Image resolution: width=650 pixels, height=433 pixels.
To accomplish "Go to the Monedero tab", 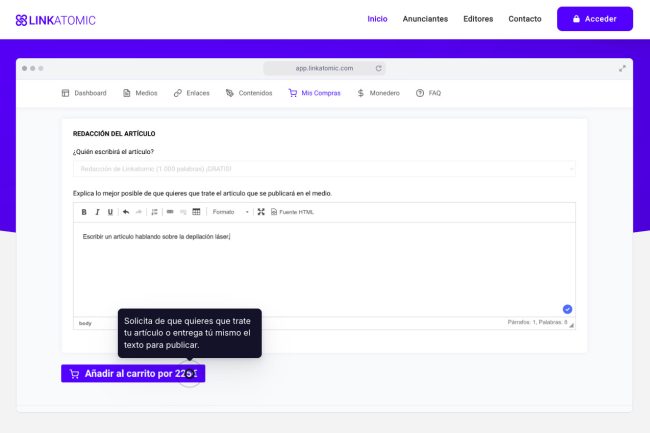I will click(378, 93).
